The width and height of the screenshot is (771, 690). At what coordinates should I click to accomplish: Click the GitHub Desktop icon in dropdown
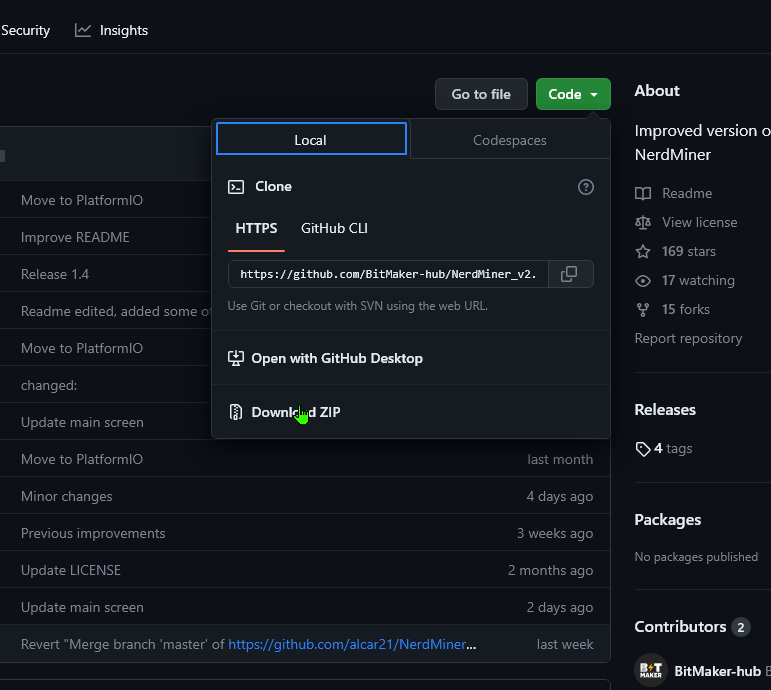236,358
